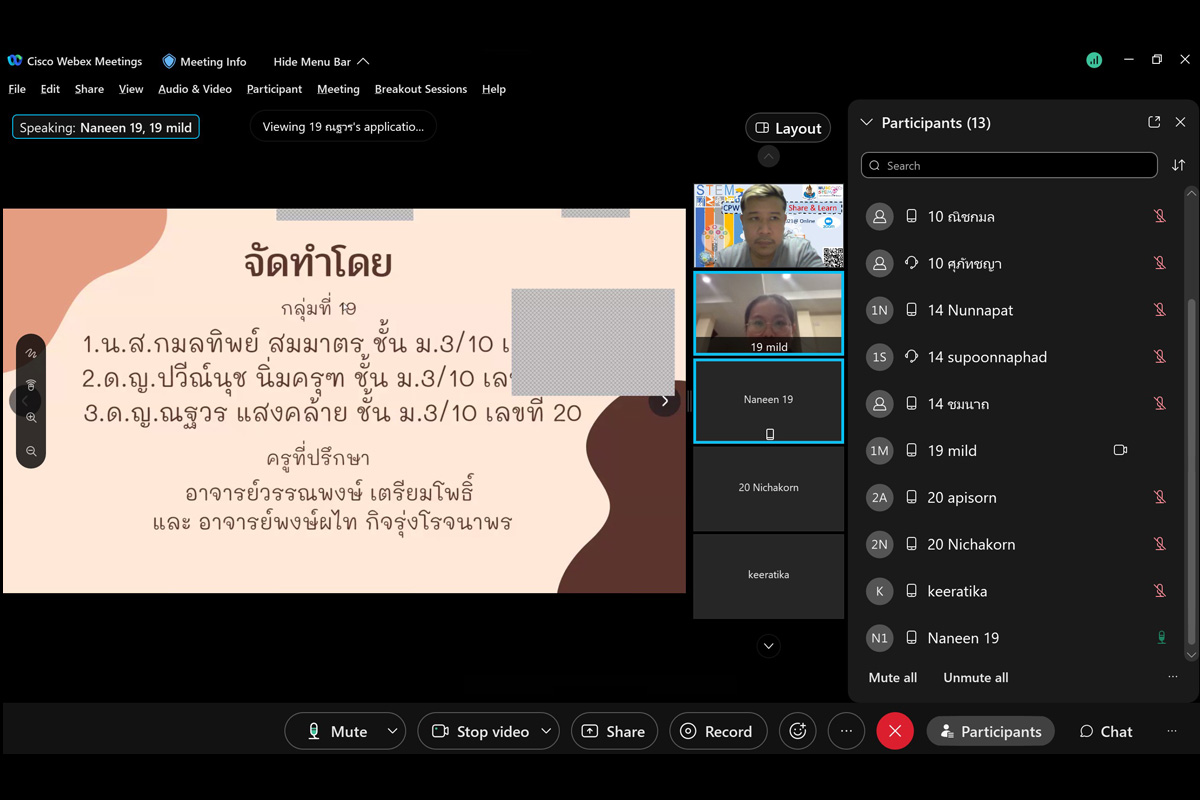This screenshot has height=800, width=1200.
Task: Click the red leave meeting button
Action: tap(895, 732)
